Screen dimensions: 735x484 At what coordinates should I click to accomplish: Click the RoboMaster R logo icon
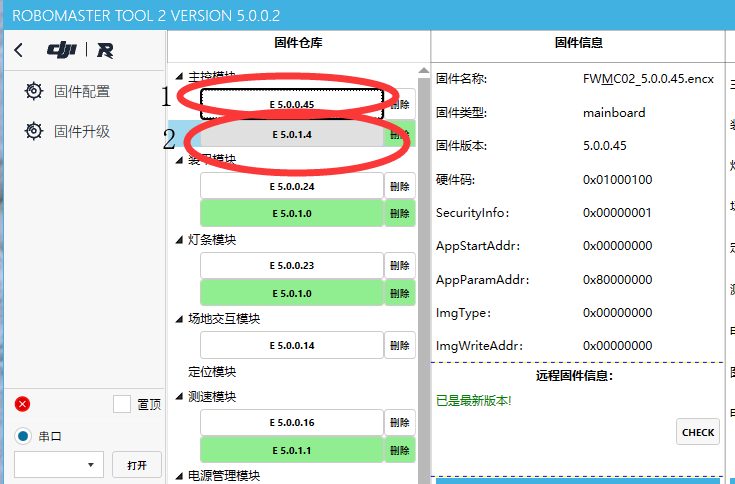(105, 50)
